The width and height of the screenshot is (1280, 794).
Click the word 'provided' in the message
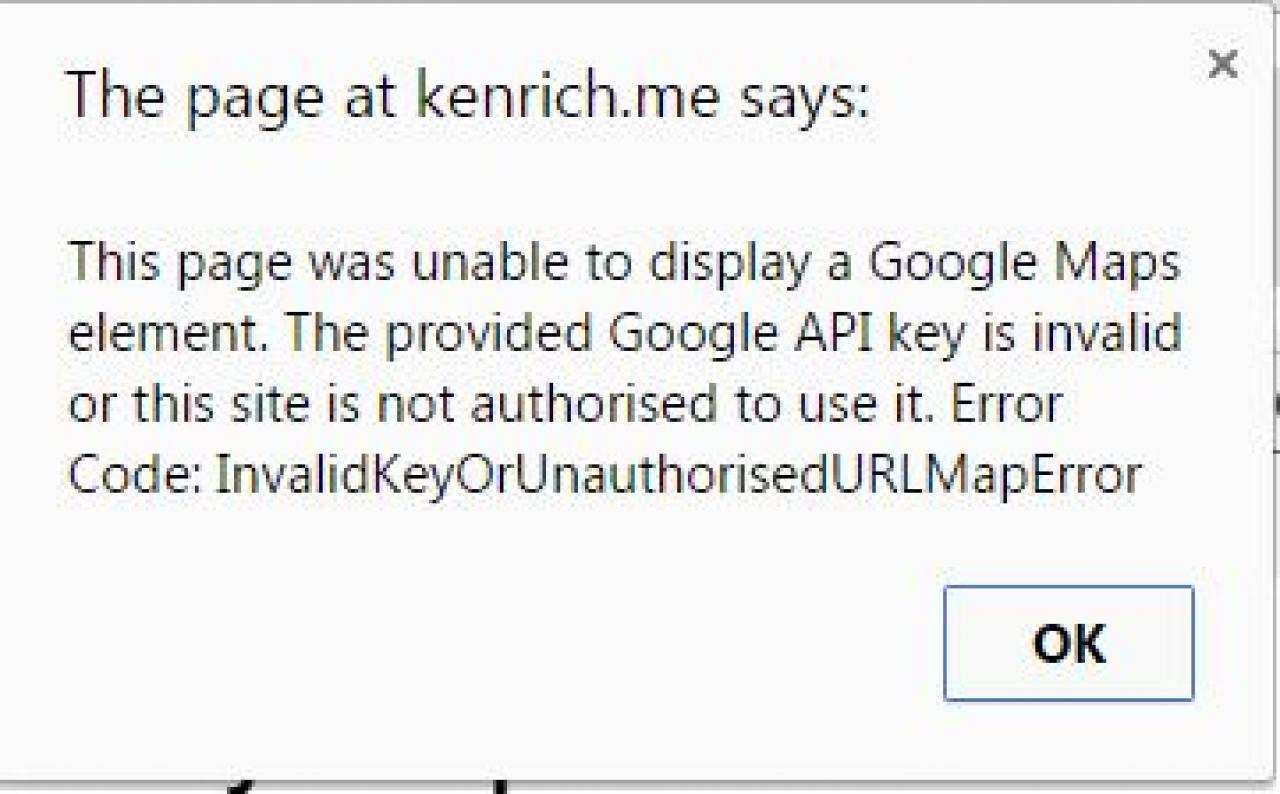tap(492, 335)
